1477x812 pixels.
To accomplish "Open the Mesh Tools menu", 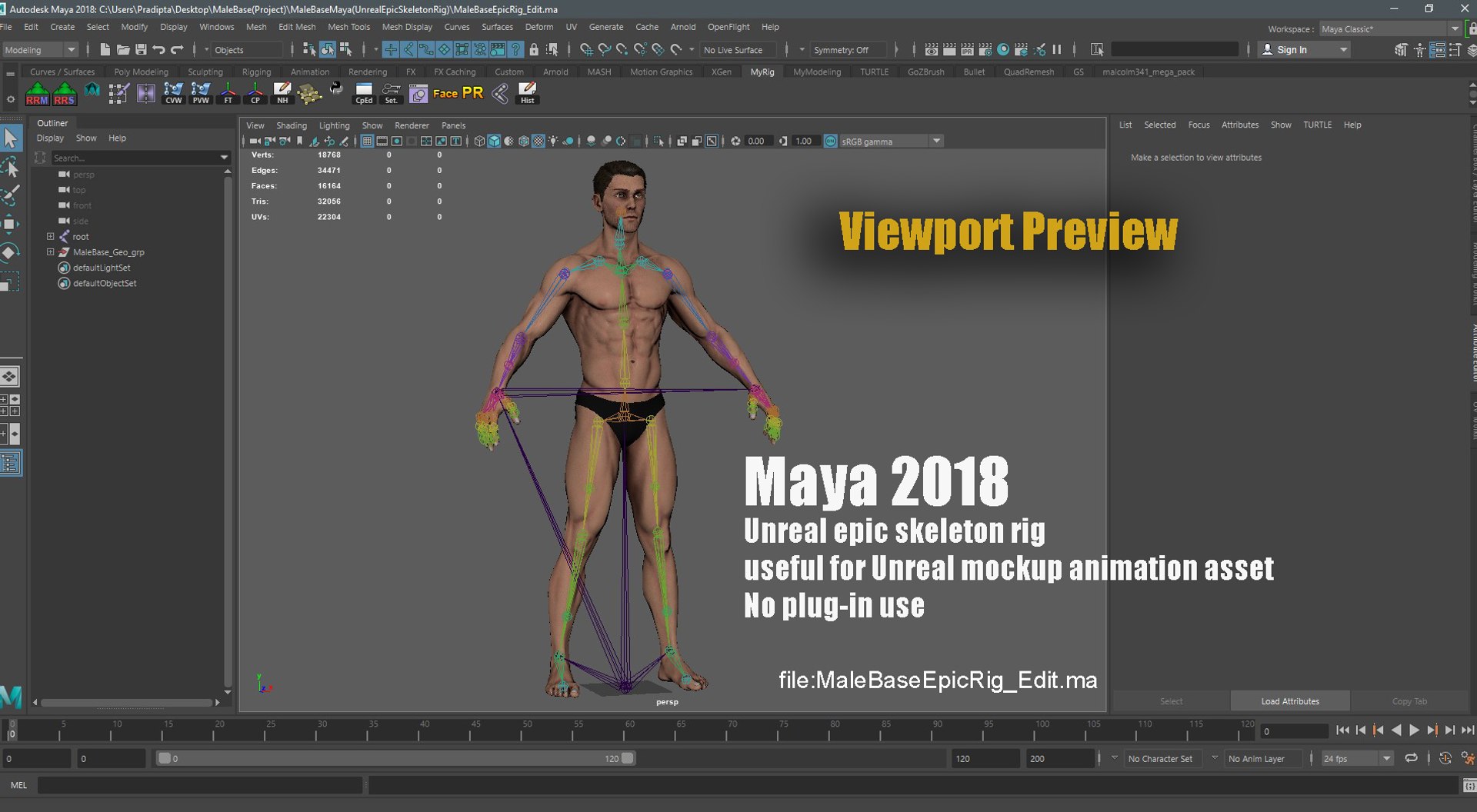I will pyautogui.click(x=348, y=27).
